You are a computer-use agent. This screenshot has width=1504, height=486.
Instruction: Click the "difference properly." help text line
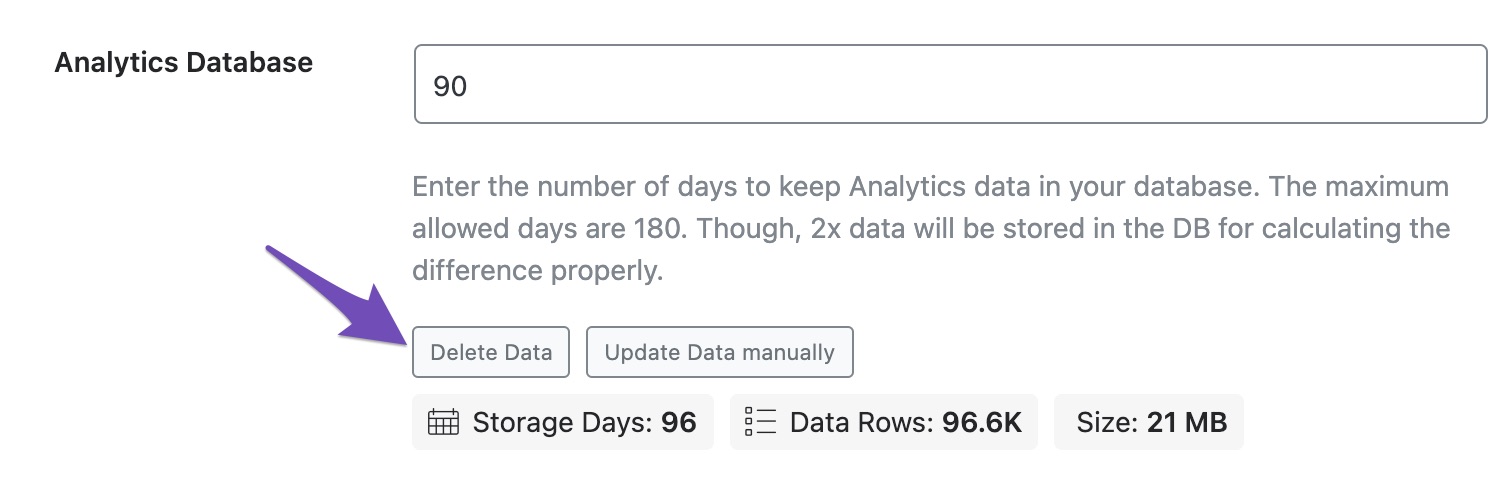coord(538,271)
